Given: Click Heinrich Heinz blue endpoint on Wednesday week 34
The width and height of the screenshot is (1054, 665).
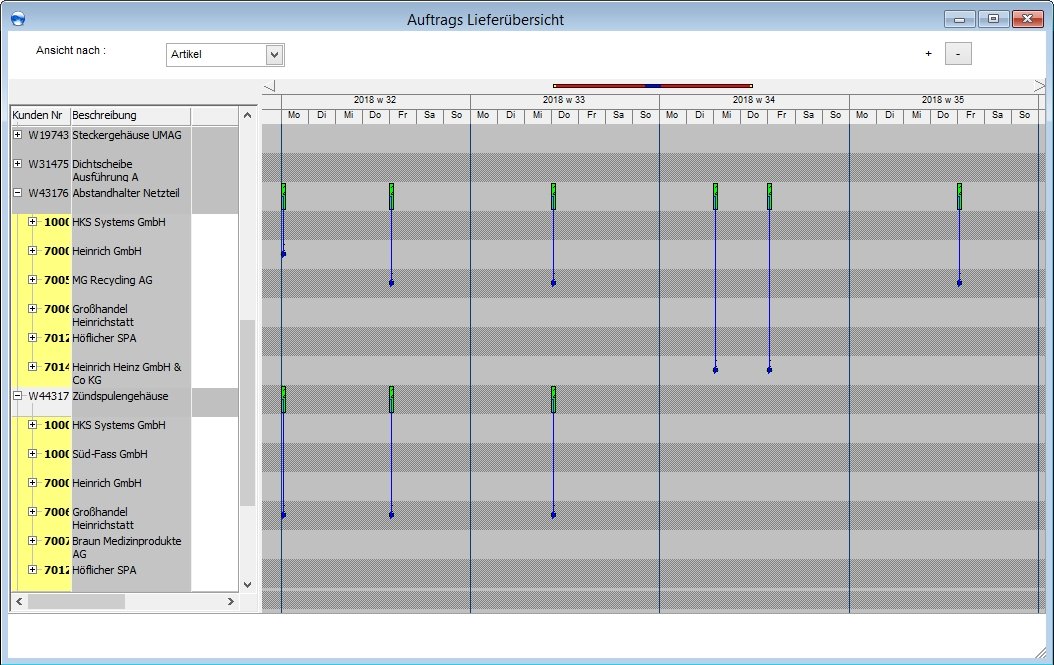Looking at the screenshot, I should click(x=715, y=370).
